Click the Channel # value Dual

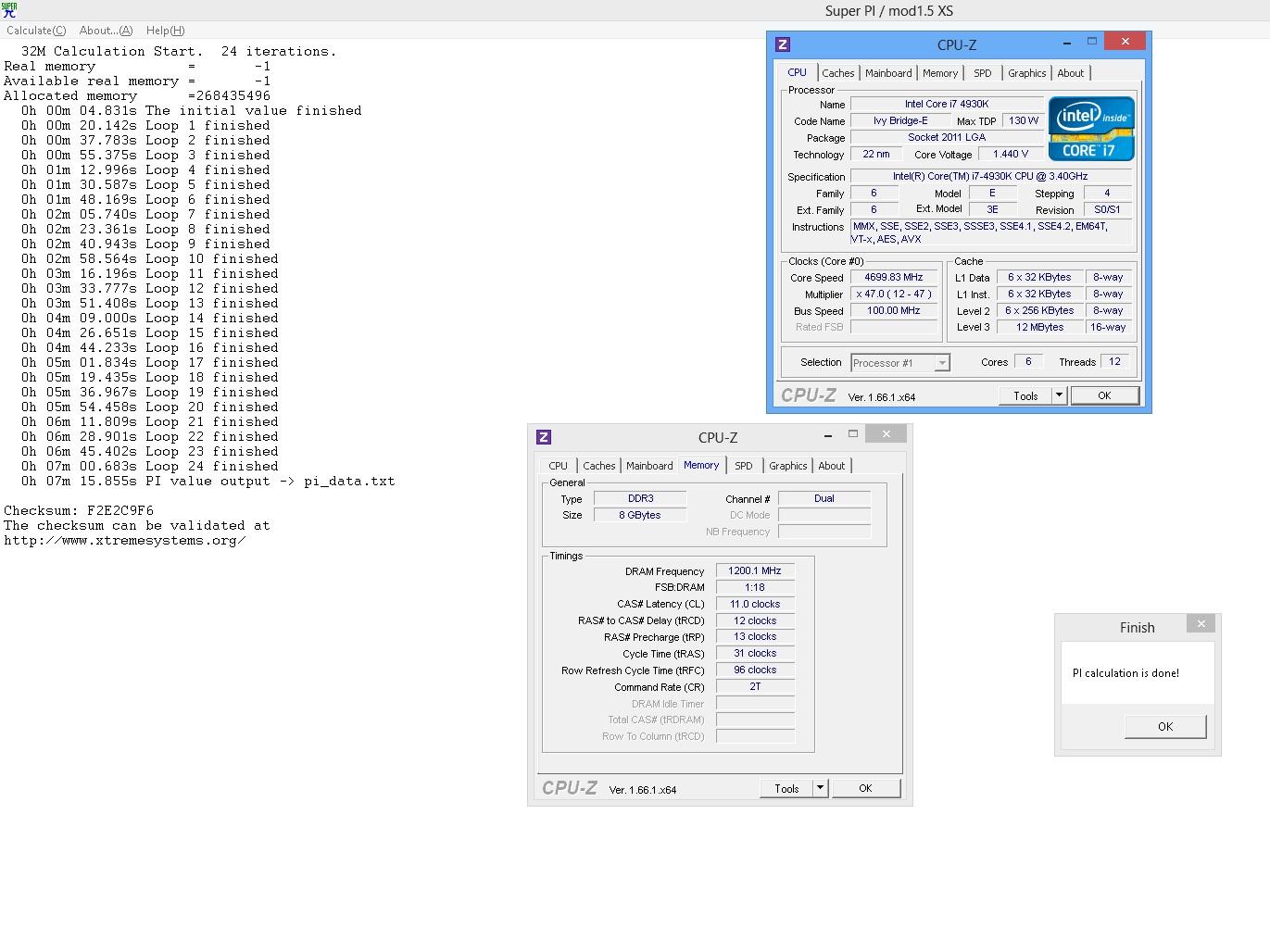[824, 498]
